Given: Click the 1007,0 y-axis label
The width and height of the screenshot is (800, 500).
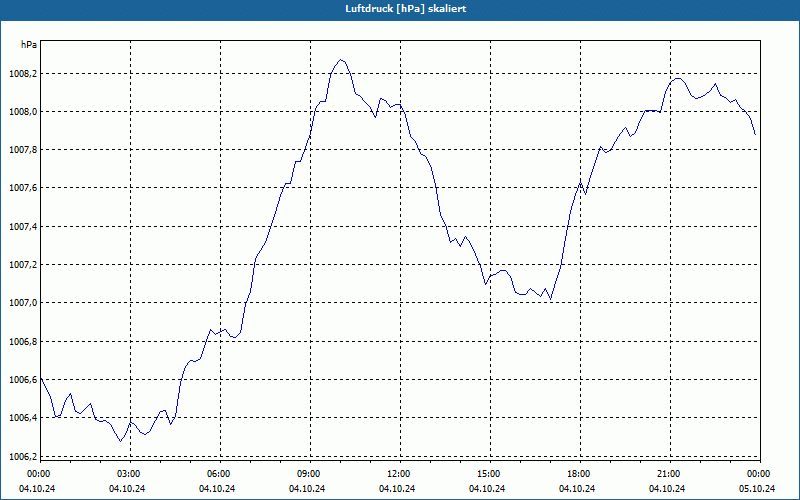Looking at the screenshot, I should click(x=23, y=303).
